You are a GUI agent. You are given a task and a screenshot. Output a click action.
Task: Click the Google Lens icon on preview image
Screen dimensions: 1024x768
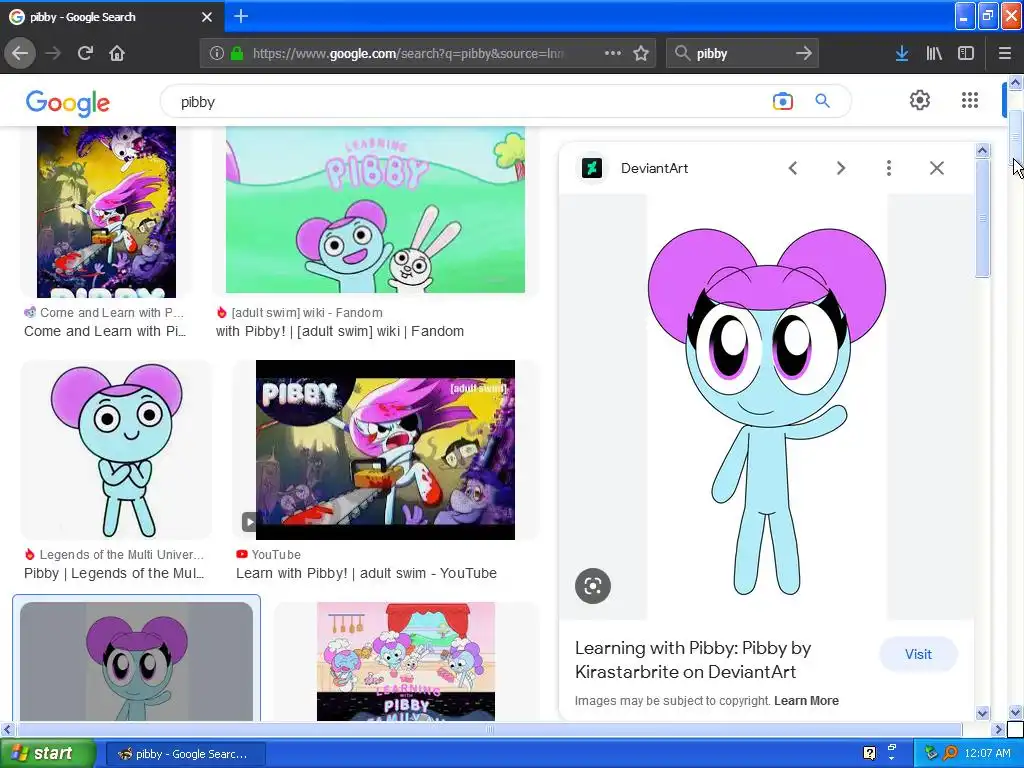593,586
